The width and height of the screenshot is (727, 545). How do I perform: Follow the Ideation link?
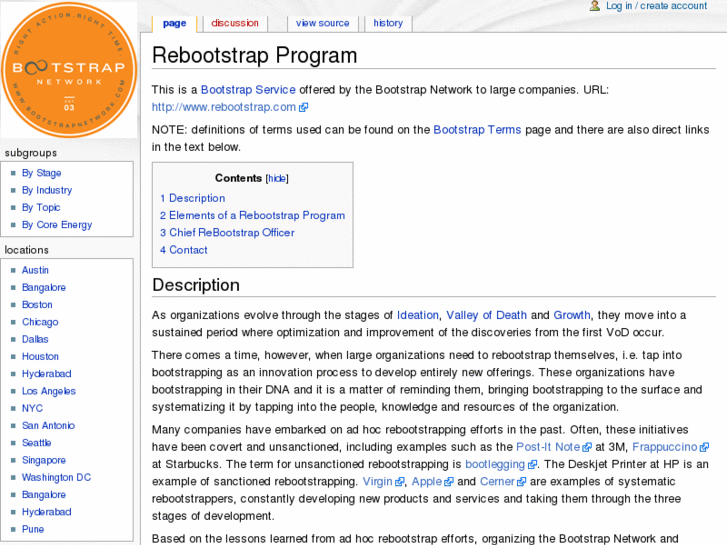tap(418, 315)
